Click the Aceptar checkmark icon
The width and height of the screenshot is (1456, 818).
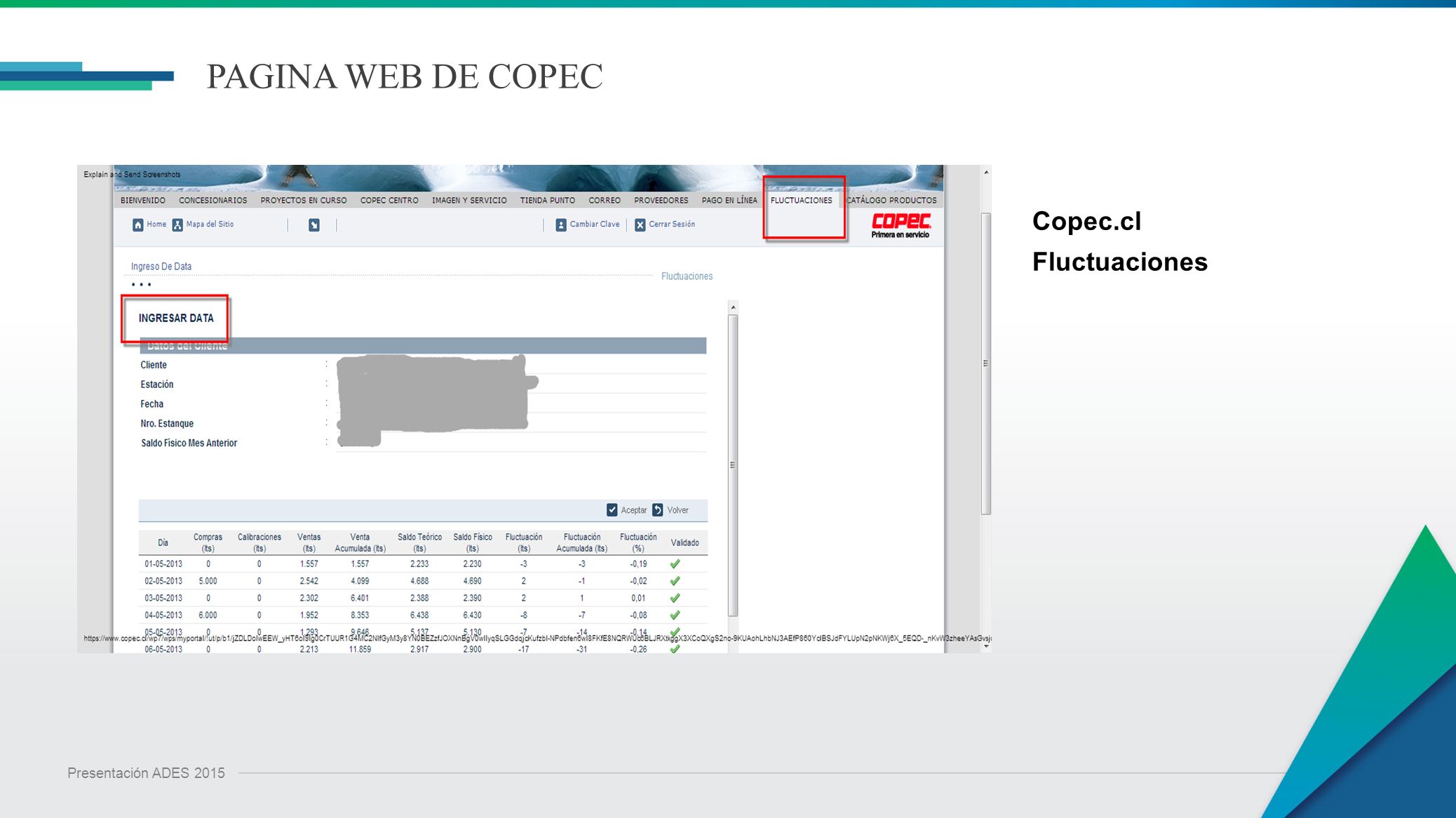point(612,510)
